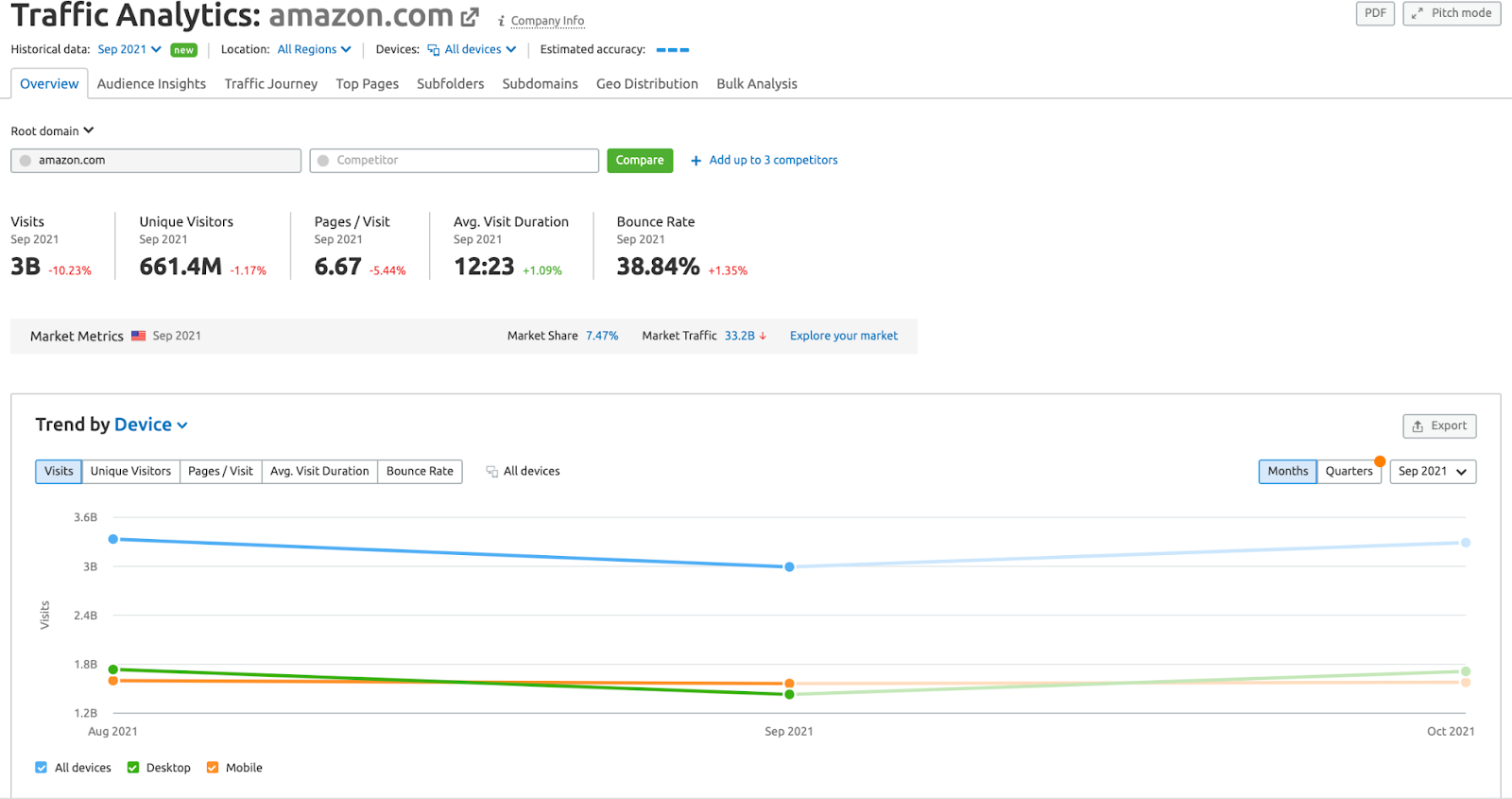Screen dimensions: 1512x799
Task: Open Subdomains tab
Action: click(x=541, y=84)
